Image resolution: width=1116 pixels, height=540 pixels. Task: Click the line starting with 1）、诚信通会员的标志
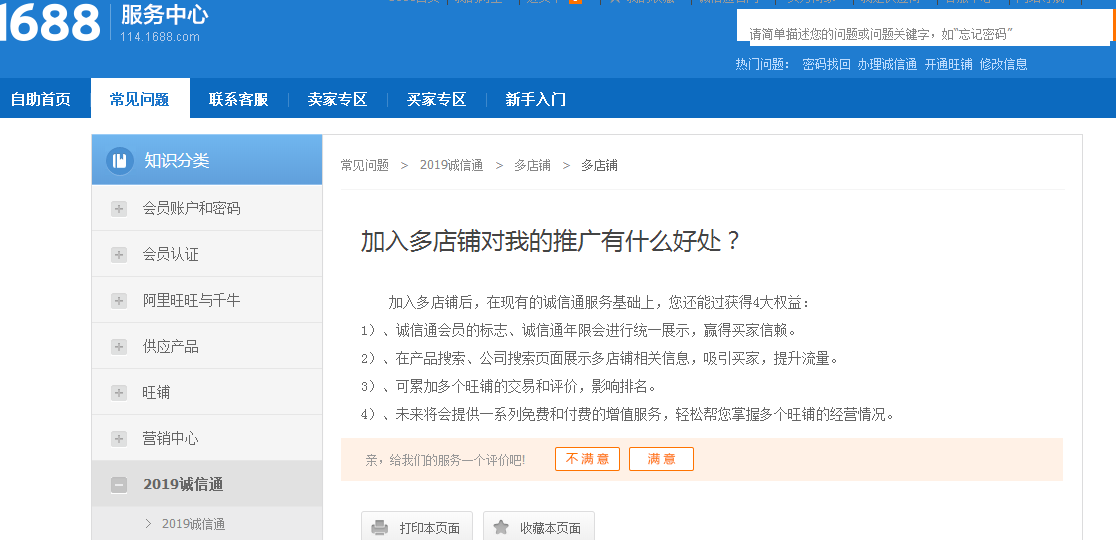click(578, 330)
